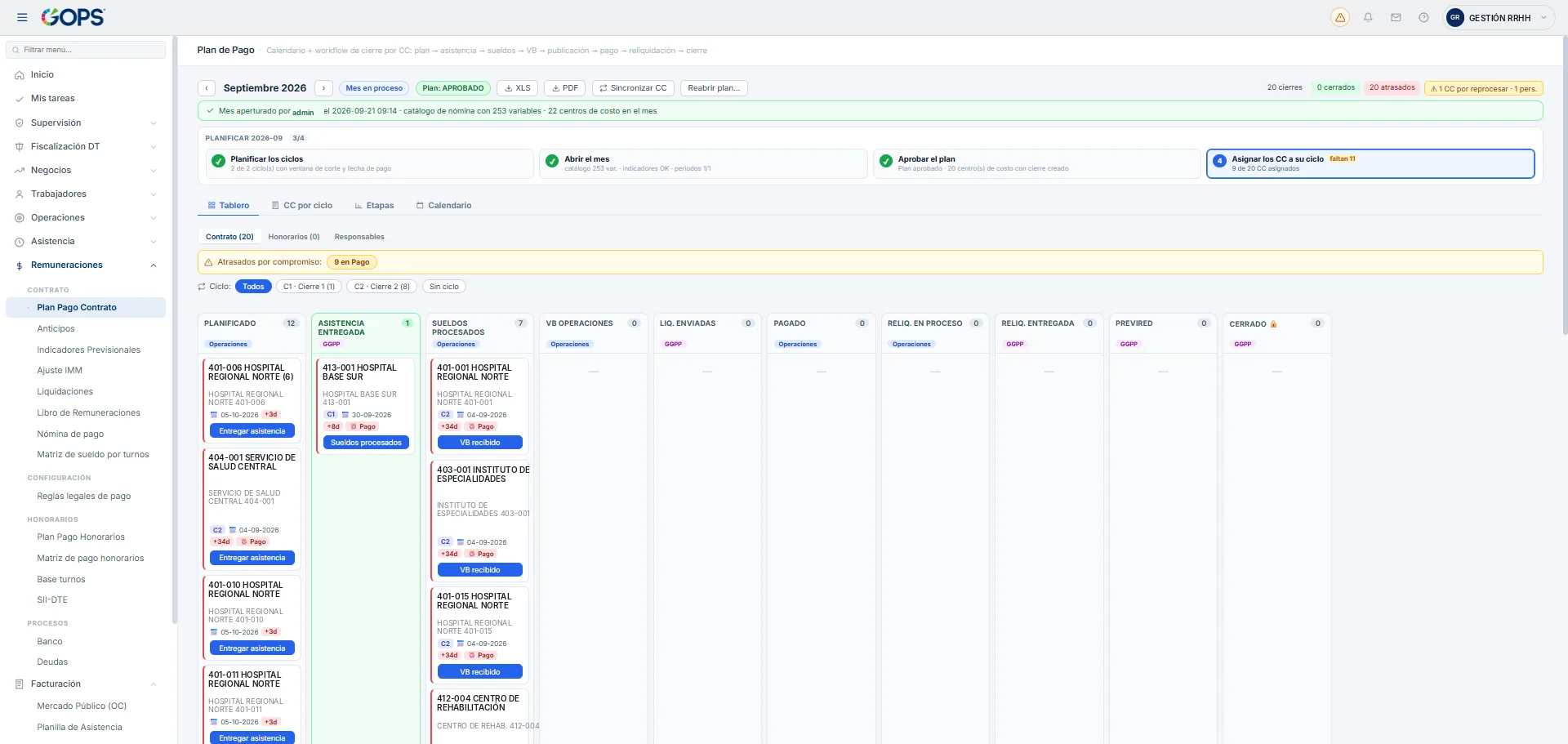Screen dimensions: 1568x744
Task: Open the warning alert icon in header
Action: (x=1340, y=17)
